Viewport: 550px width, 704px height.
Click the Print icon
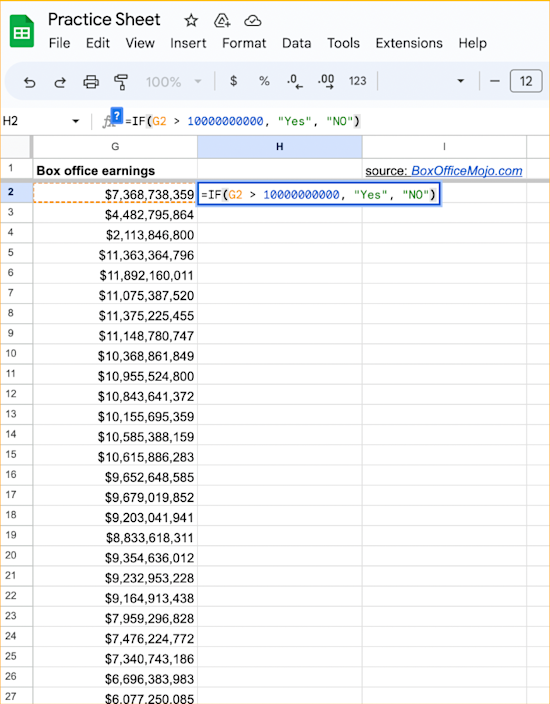[91, 82]
